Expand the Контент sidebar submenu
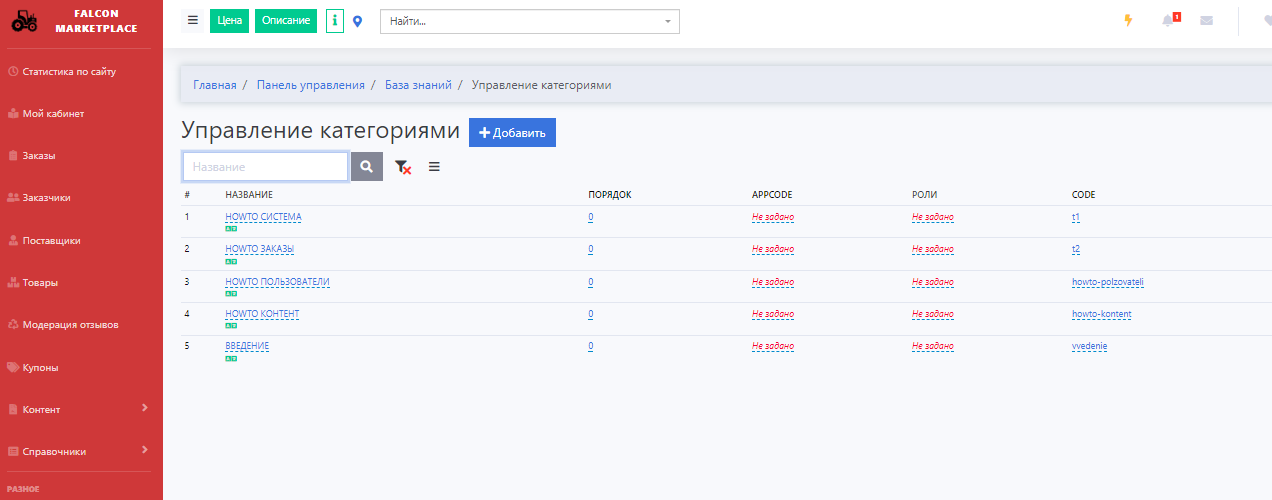This screenshot has width=1272, height=500. click(x=80, y=409)
